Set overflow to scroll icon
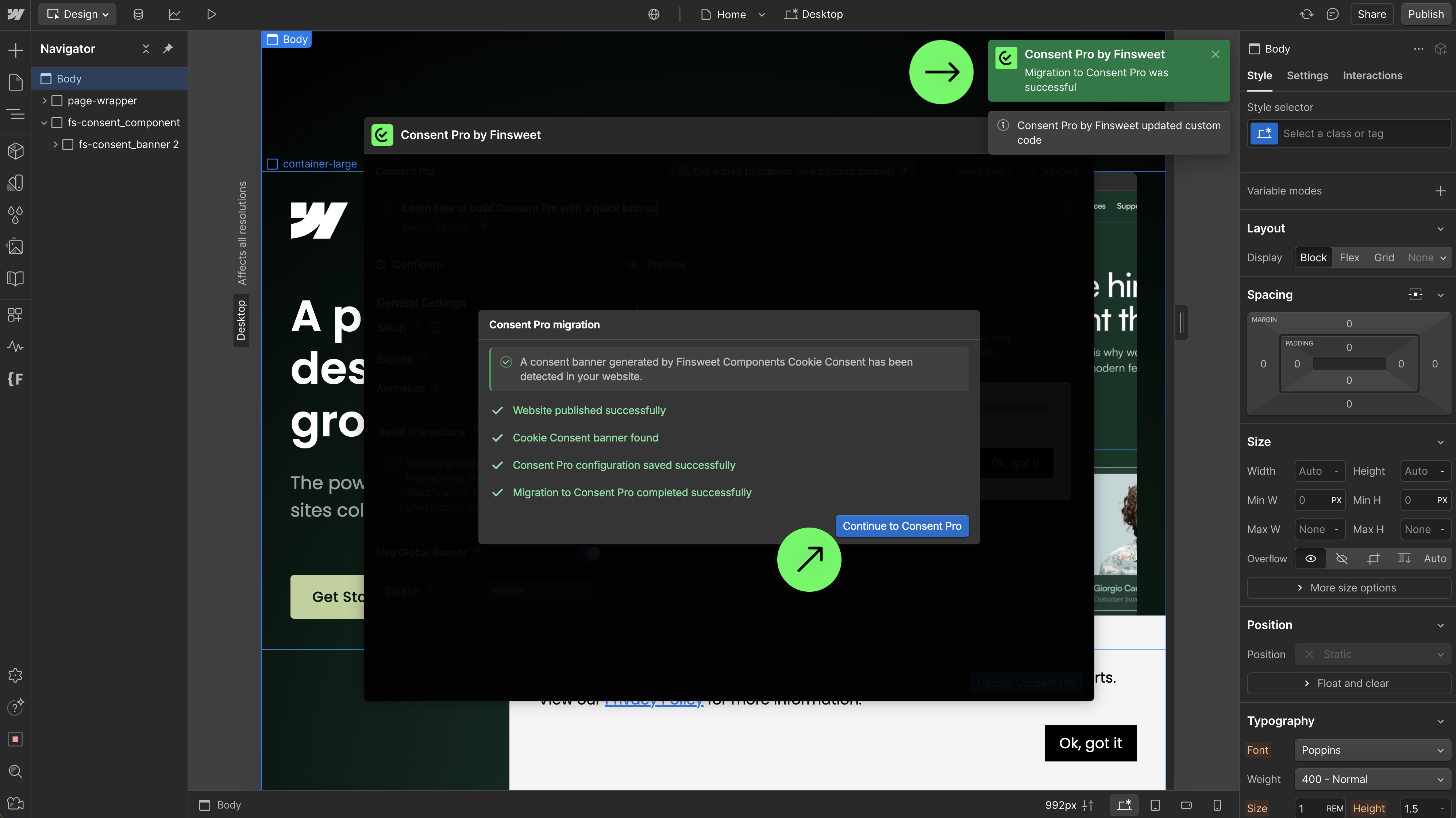1456x818 pixels. (x=1404, y=558)
